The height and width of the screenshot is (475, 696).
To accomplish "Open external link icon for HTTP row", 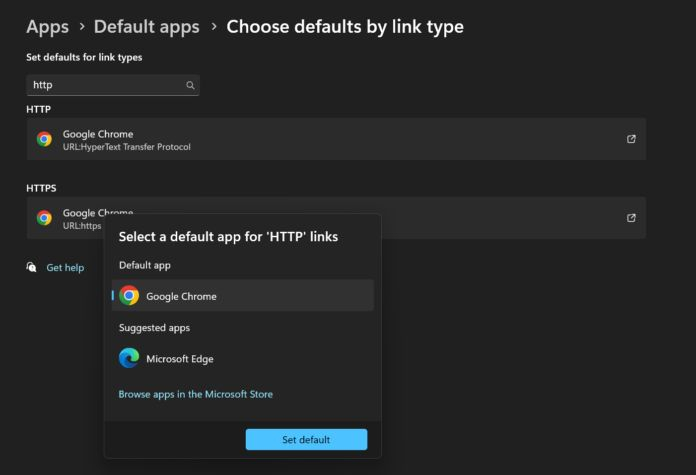I will tap(631, 139).
